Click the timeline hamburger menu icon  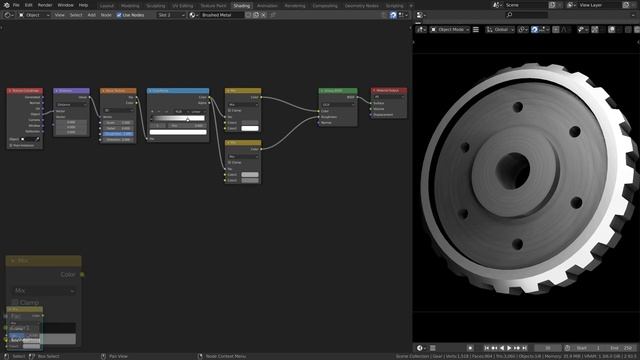433,348
